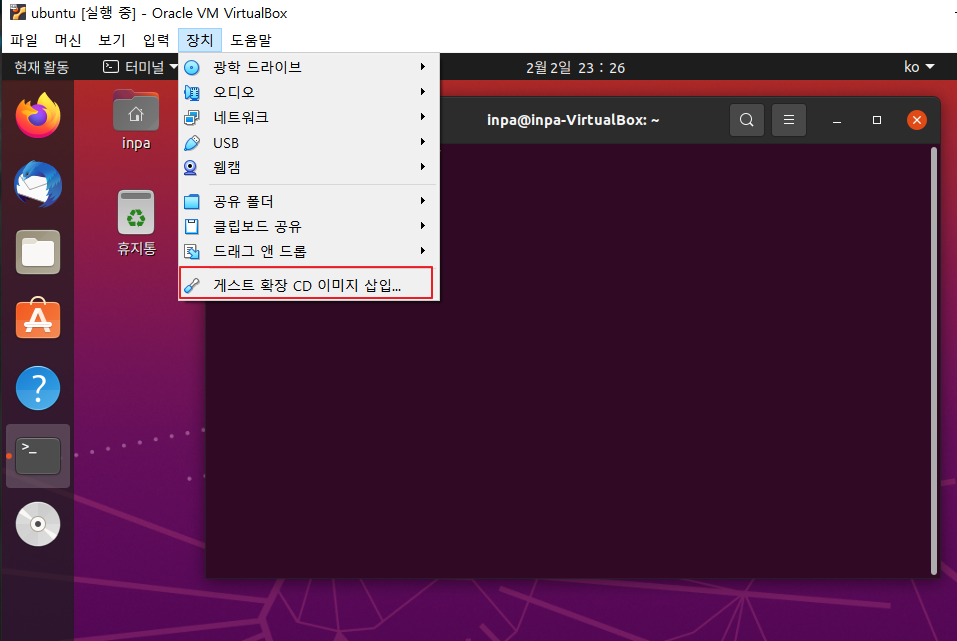
Task: Click the VirtualBox window title icon
Action: click(18, 12)
